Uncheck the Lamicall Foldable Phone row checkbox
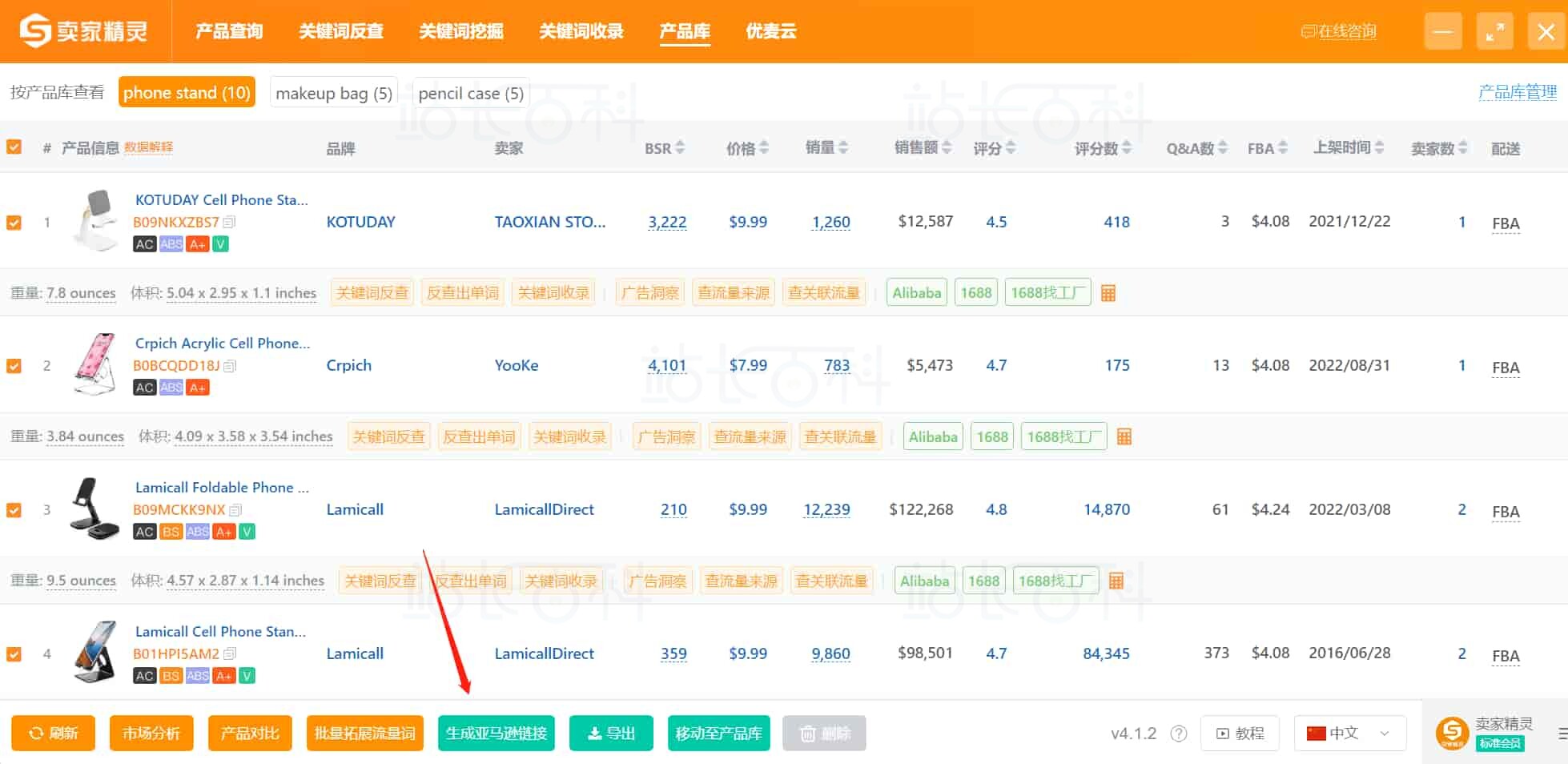1568x764 pixels. click(x=14, y=510)
